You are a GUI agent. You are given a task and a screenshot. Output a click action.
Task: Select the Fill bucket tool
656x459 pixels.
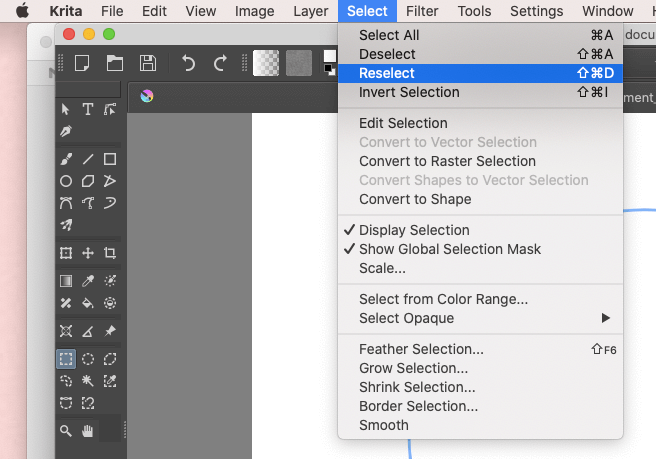coord(88,303)
